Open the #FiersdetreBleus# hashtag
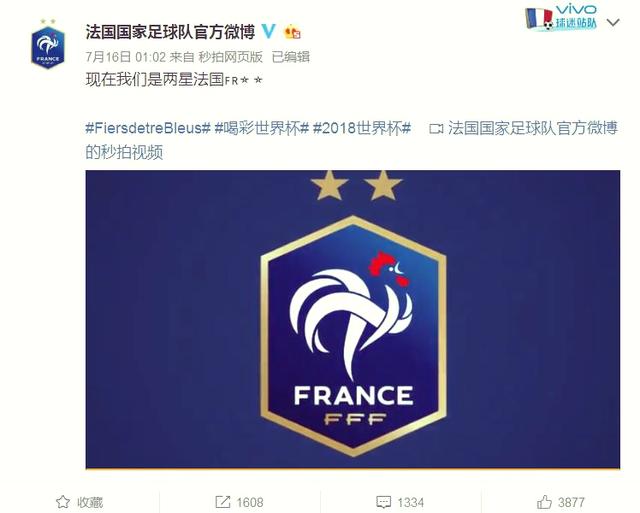Image resolution: width=640 pixels, height=513 pixels. pyautogui.click(x=148, y=128)
